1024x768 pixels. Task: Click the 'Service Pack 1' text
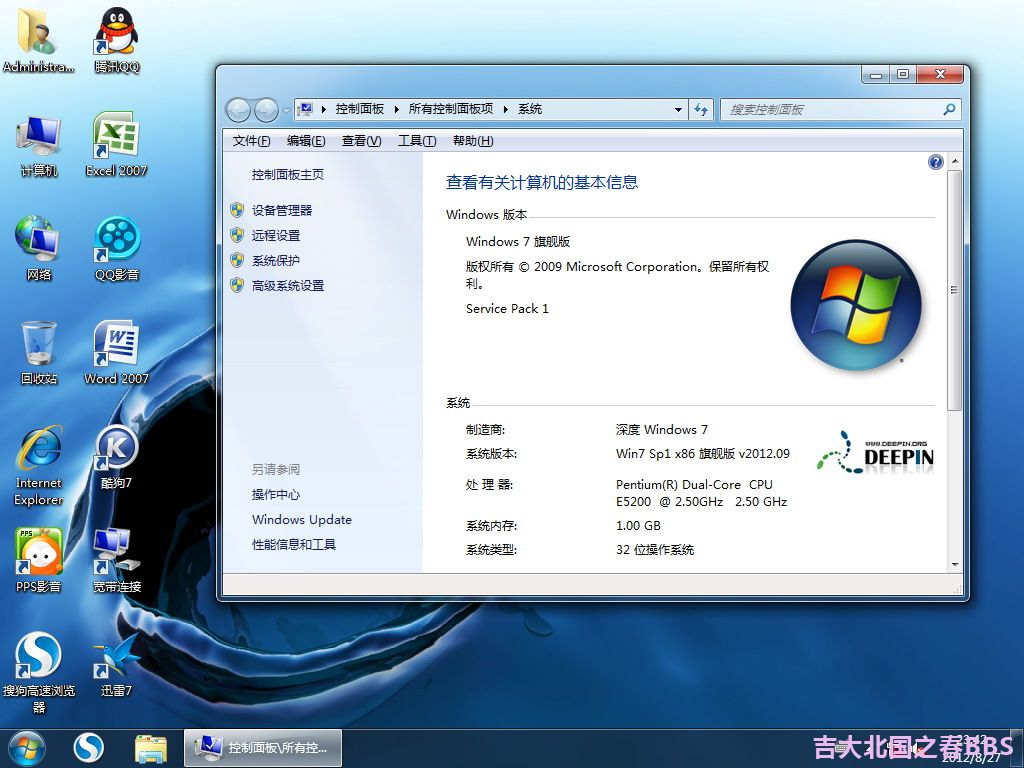(x=507, y=309)
